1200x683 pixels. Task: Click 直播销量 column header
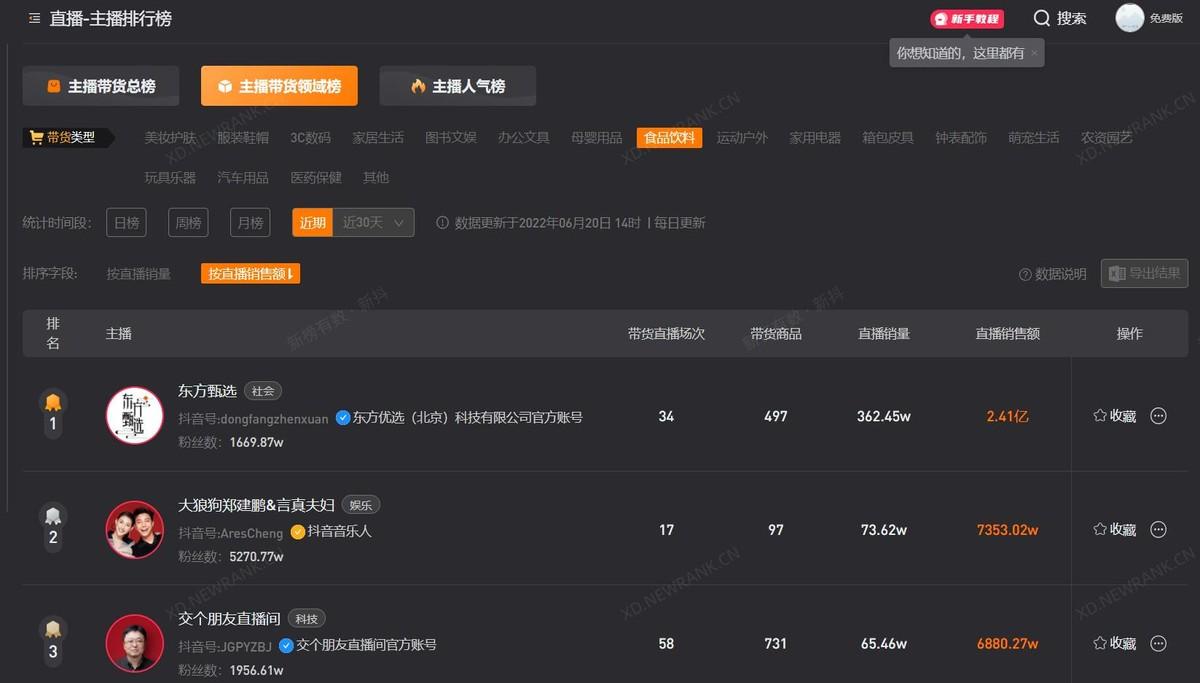click(884, 334)
